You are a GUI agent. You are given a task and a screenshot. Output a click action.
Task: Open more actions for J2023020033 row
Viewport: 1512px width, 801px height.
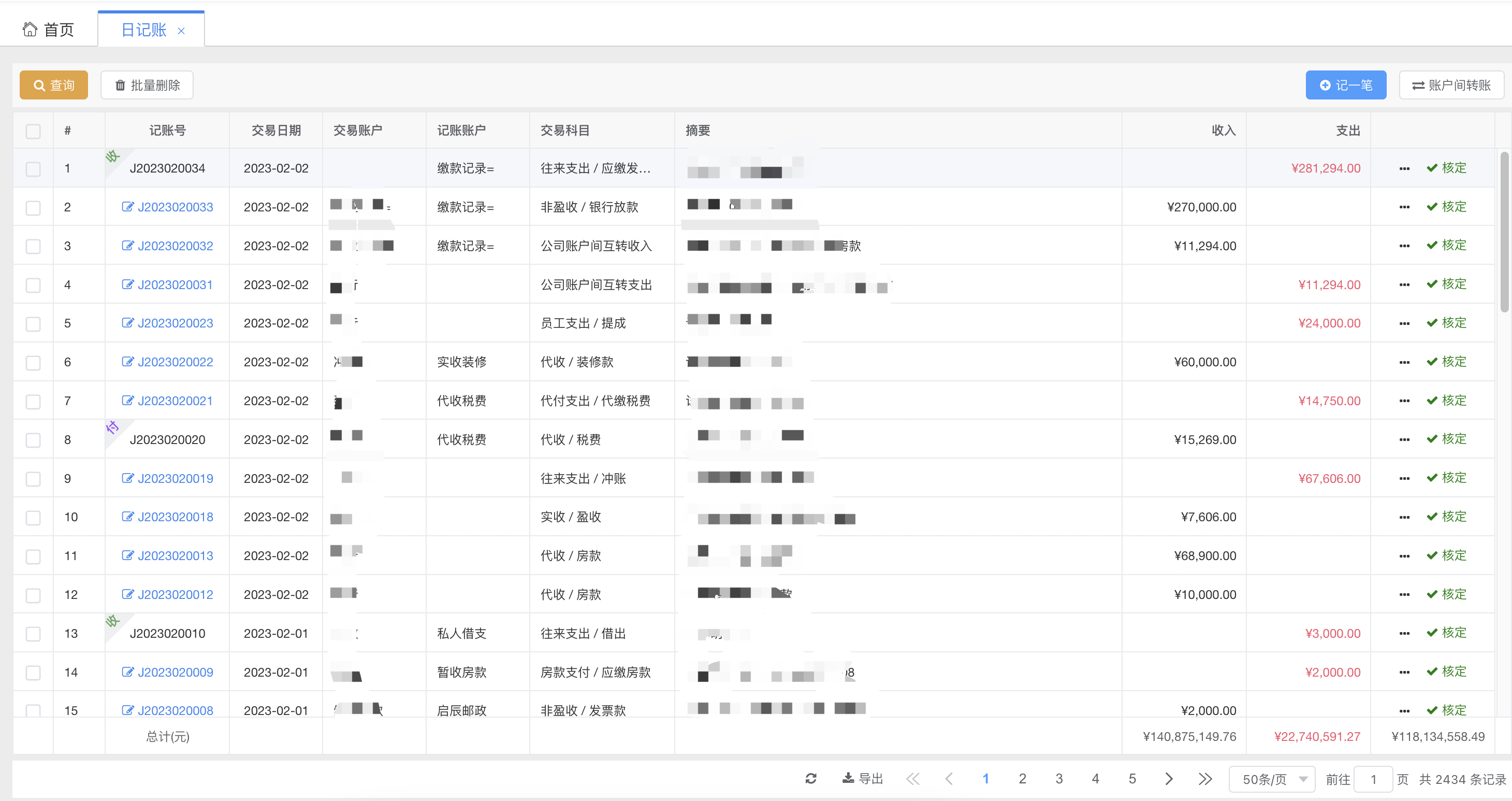pos(1404,207)
